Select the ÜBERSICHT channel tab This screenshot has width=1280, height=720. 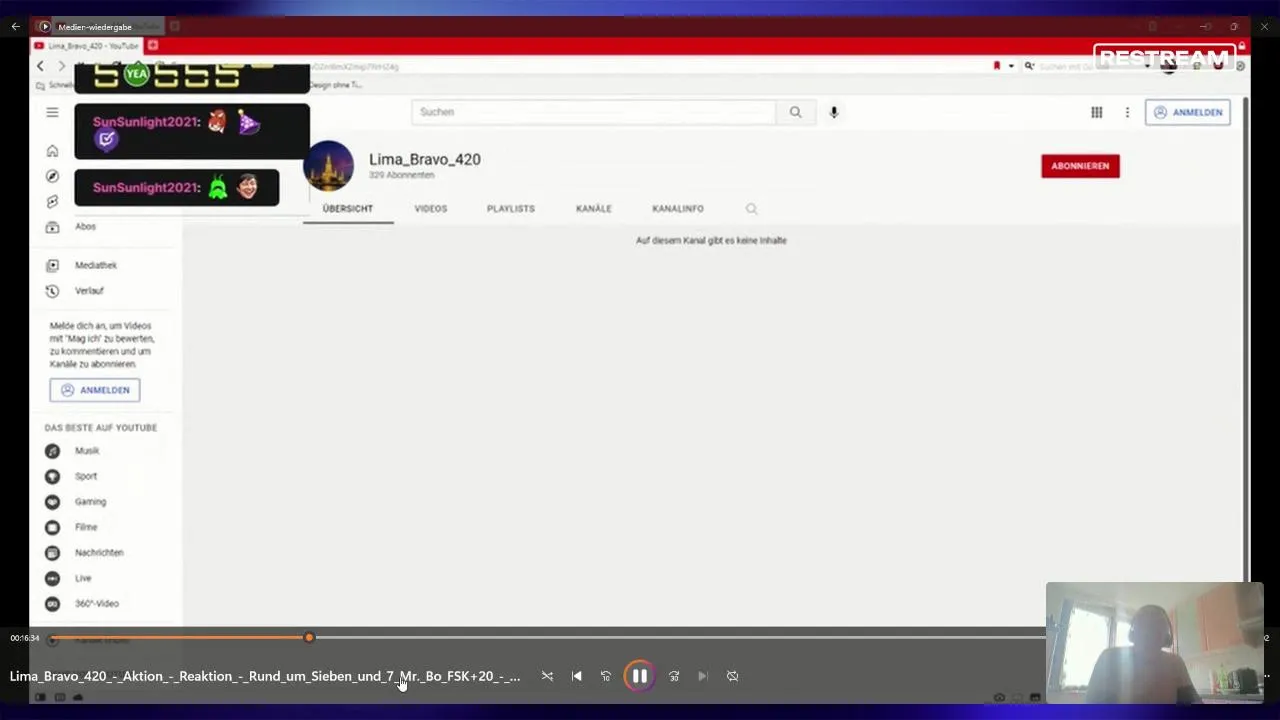pos(348,208)
